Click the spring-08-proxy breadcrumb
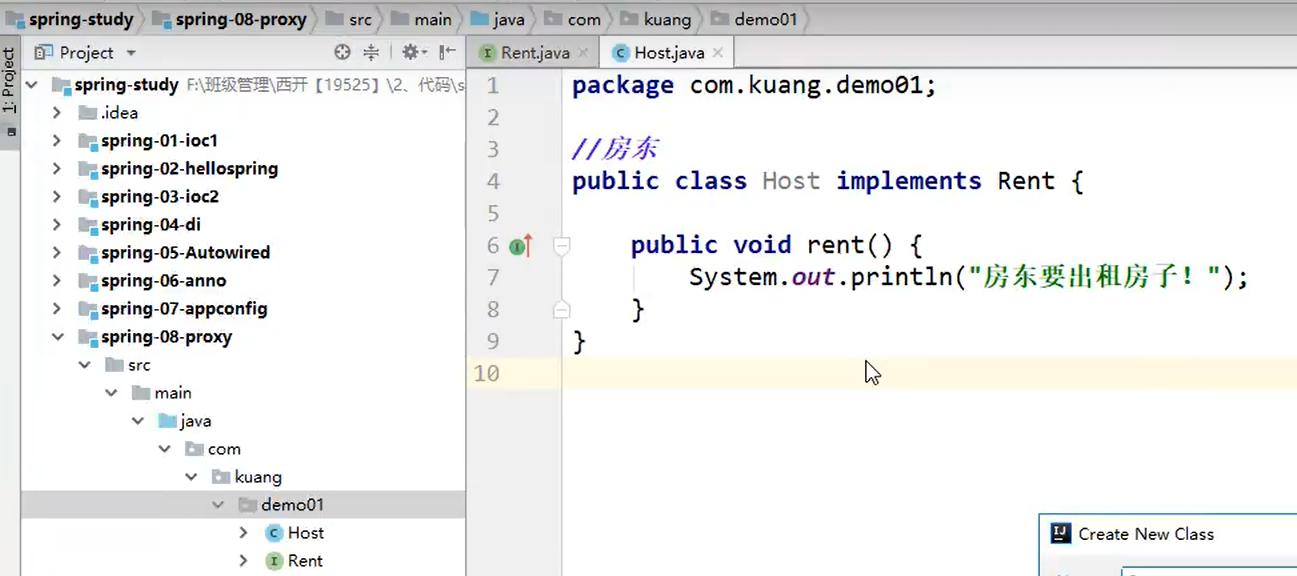This screenshot has width=1297, height=576. pyautogui.click(x=230, y=19)
